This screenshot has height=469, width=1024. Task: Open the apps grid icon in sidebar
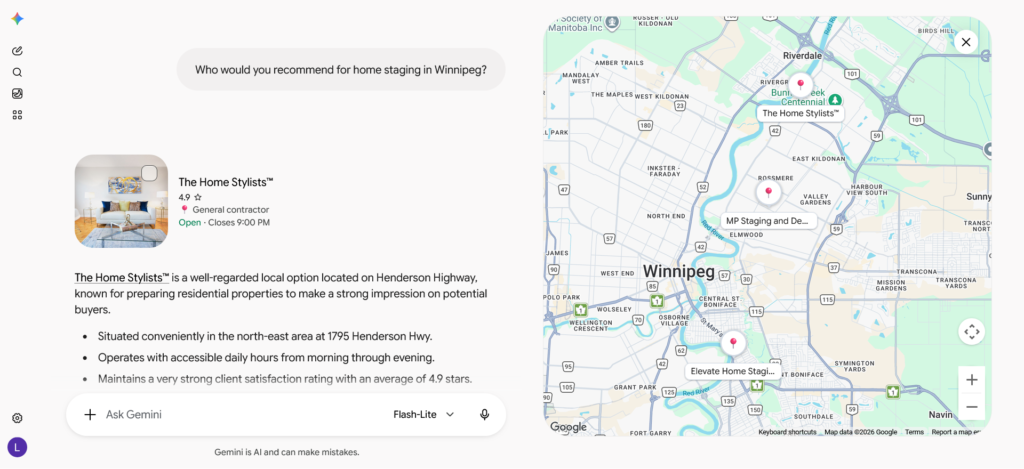(18, 115)
